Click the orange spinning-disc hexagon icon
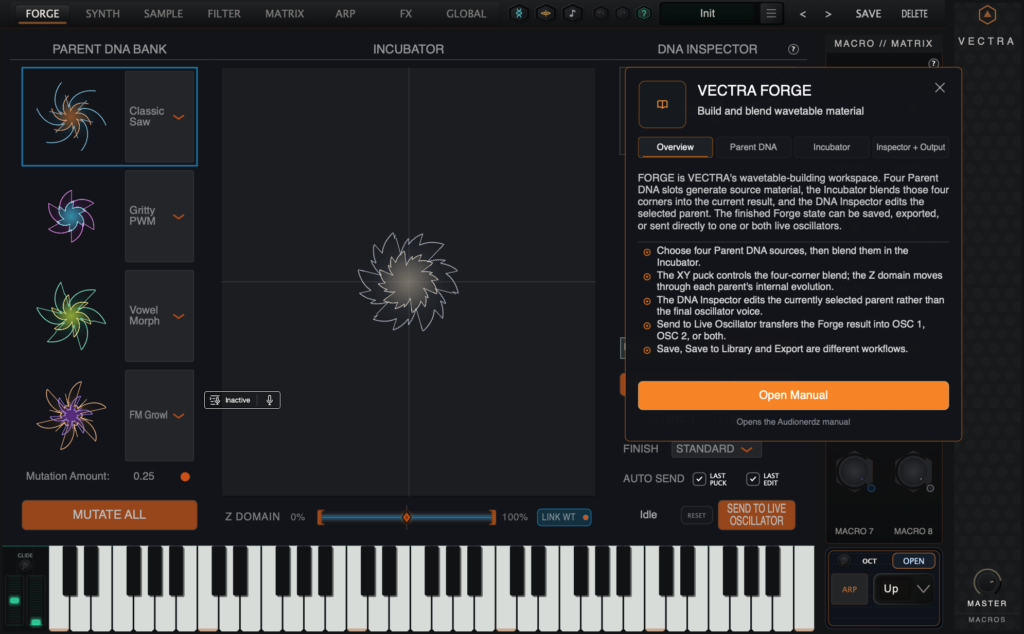 tap(546, 13)
